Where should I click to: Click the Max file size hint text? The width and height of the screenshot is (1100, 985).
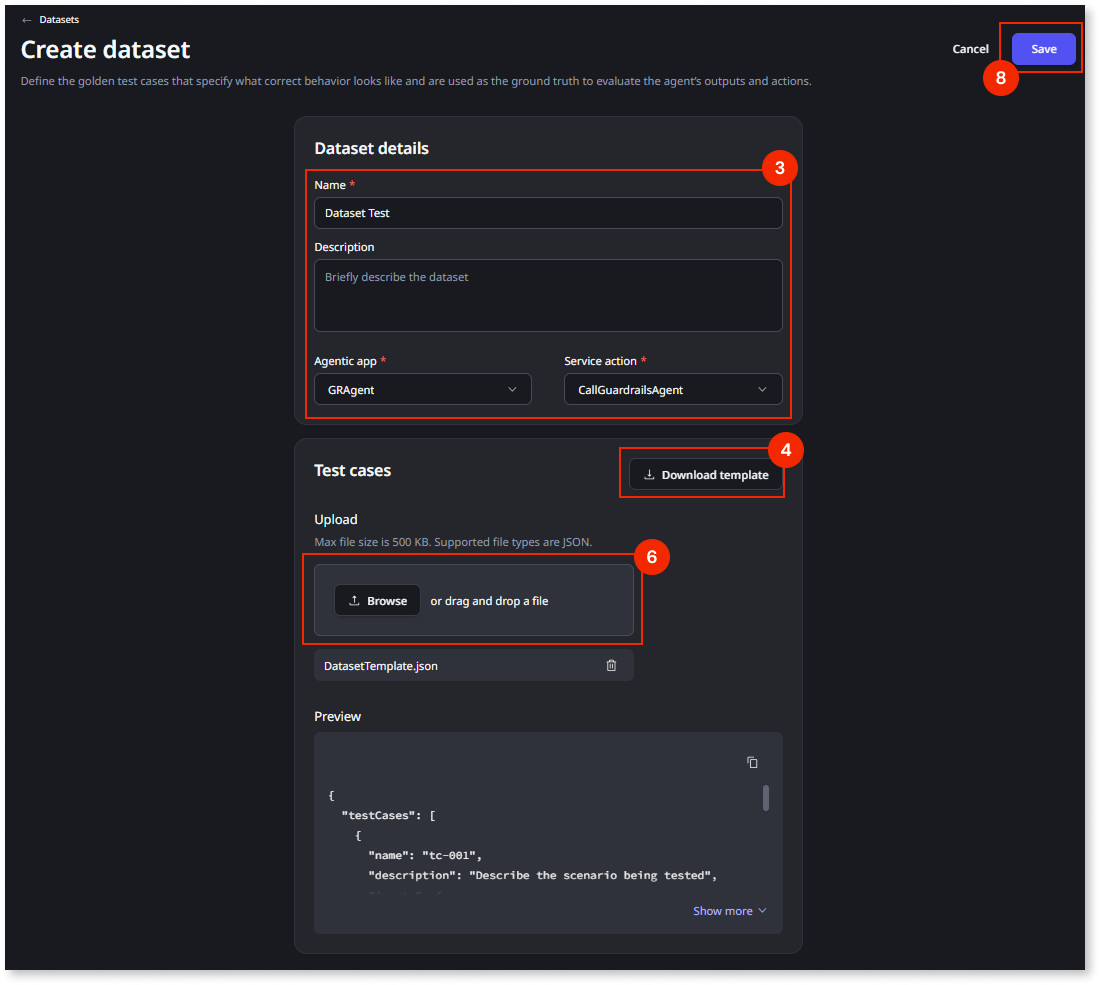coord(453,542)
